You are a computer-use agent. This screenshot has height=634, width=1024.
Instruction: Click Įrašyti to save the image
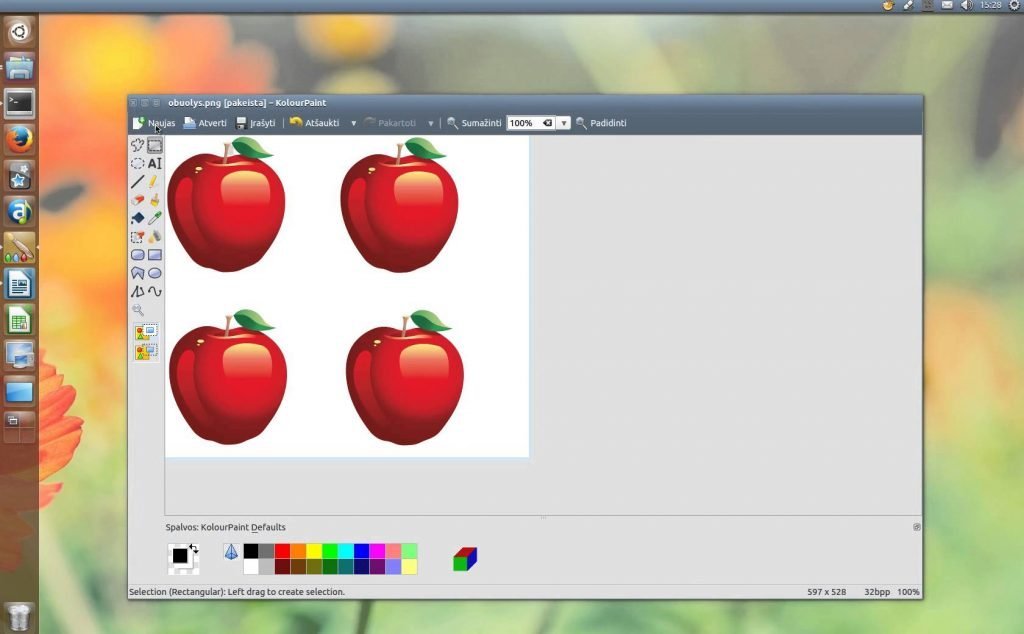[255, 123]
